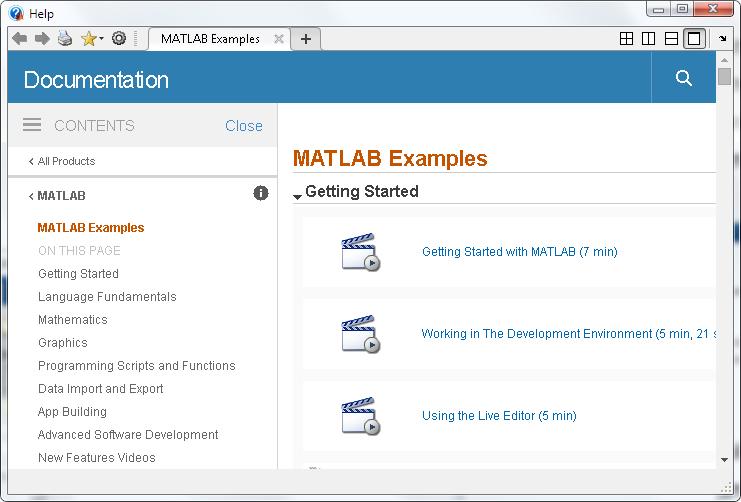Close the MATLAB Examples tab
Viewport: 741px width, 502px height.
point(279,39)
